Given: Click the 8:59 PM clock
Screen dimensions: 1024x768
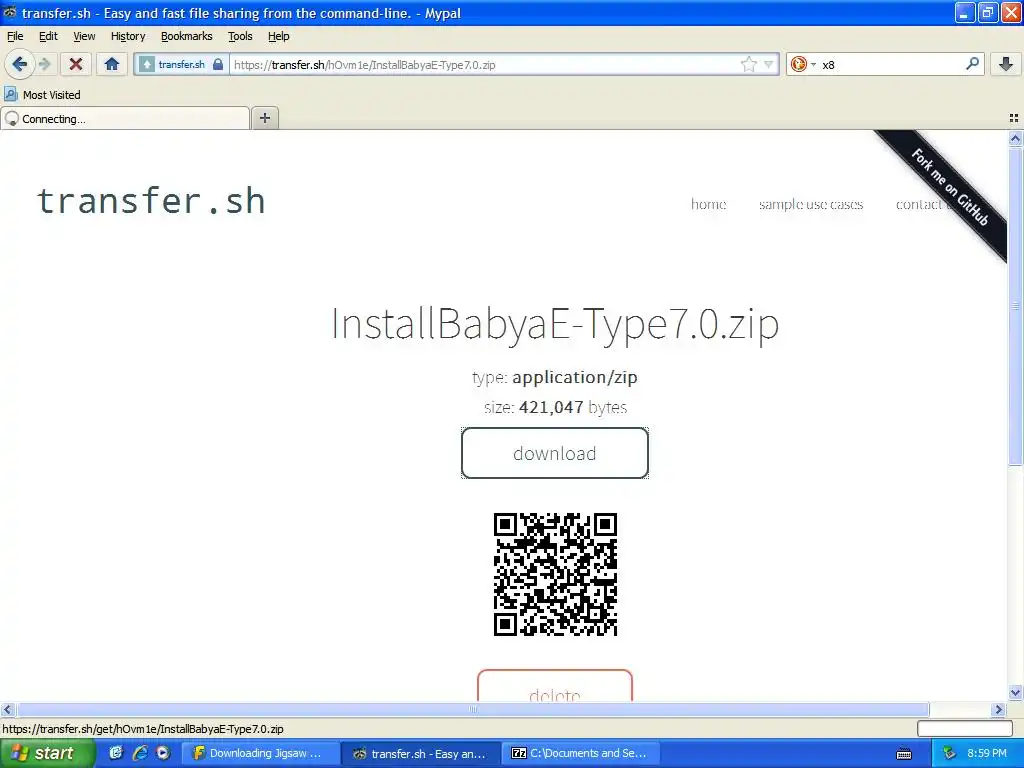Looking at the screenshot, I should pyautogui.click(x=987, y=754).
